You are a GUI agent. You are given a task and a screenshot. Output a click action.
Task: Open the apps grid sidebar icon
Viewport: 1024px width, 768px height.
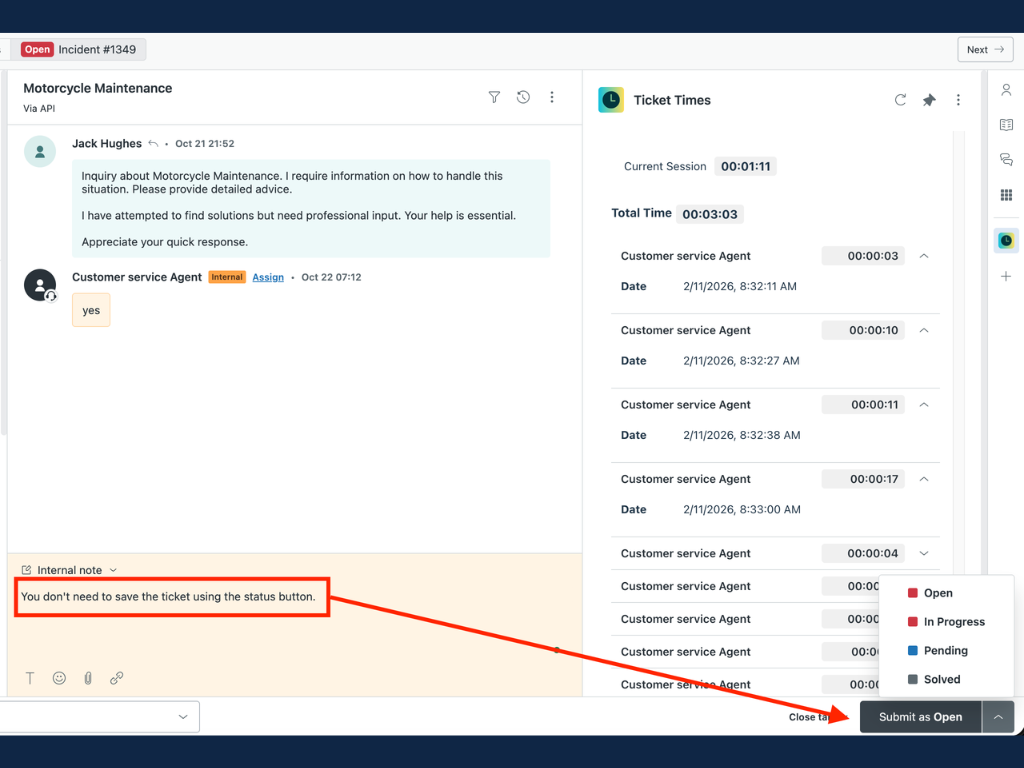click(x=1006, y=195)
